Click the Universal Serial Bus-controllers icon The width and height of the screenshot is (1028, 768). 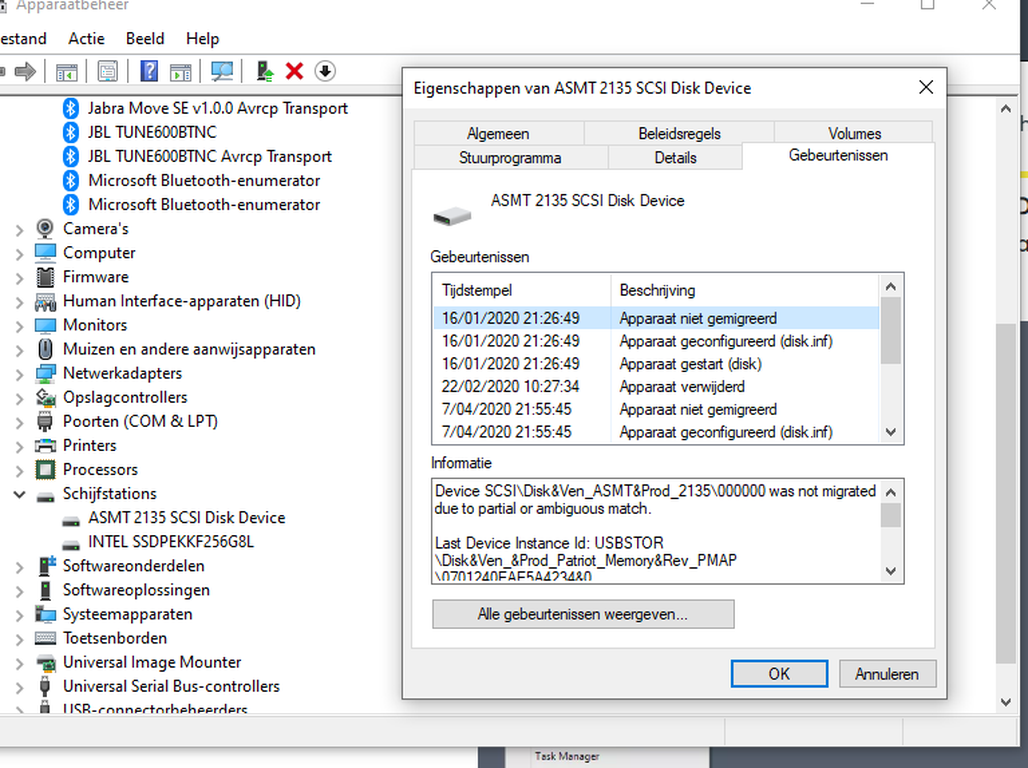[45, 687]
